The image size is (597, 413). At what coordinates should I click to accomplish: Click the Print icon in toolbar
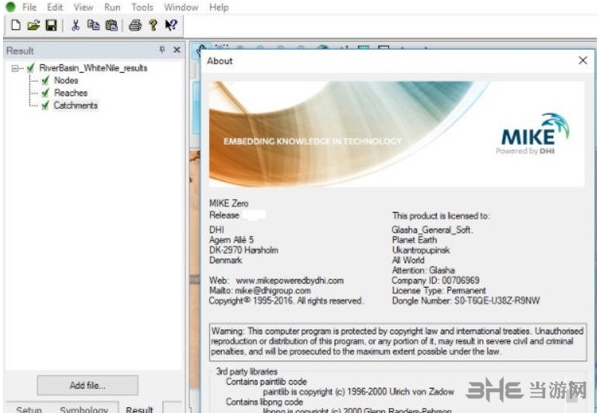[135, 25]
